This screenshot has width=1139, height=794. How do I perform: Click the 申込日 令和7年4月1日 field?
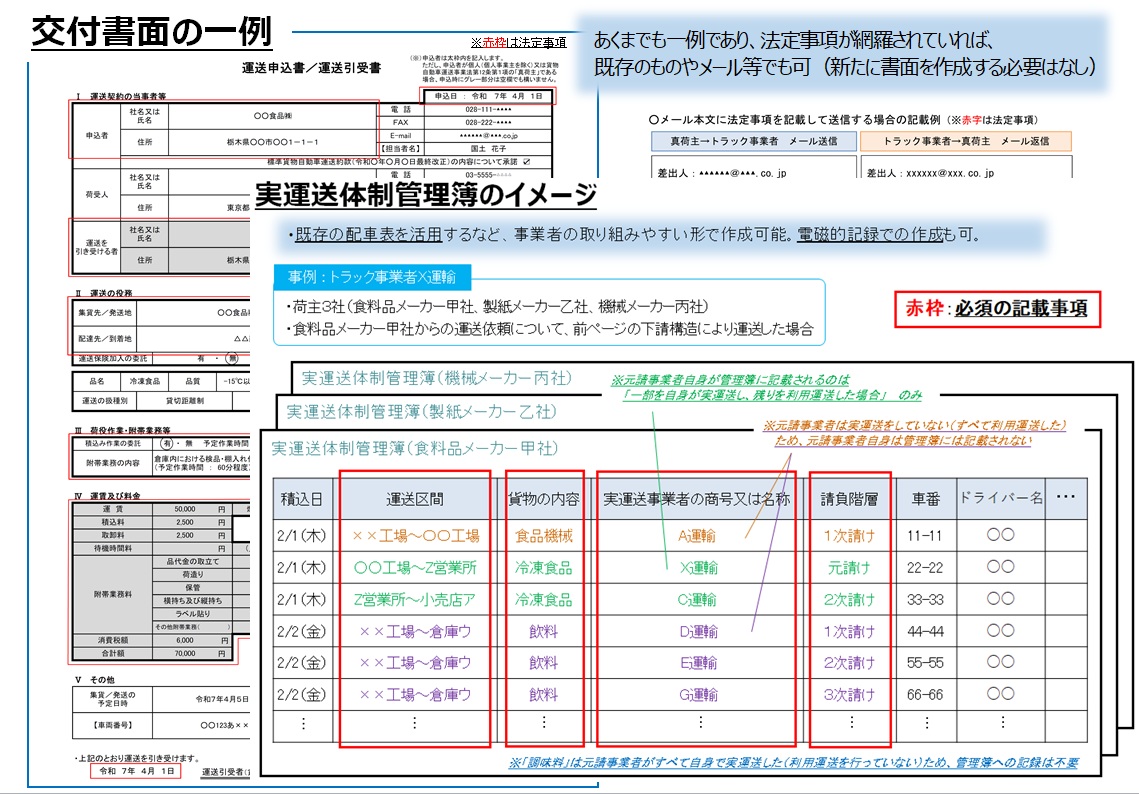point(488,96)
